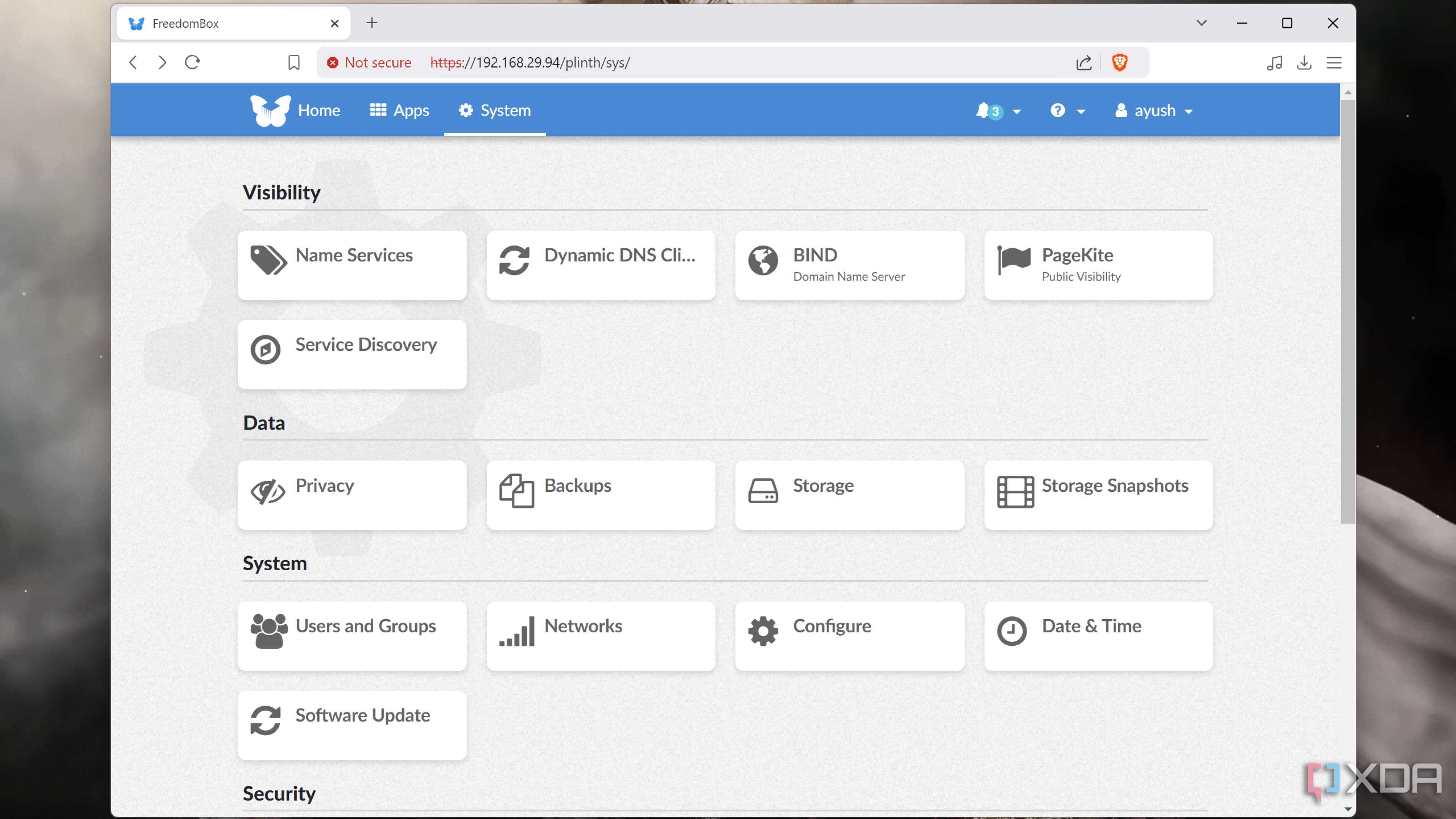The height and width of the screenshot is (819, 1456).
Task: Open the media playlist music icon
Action: (x=1274, y=62)
